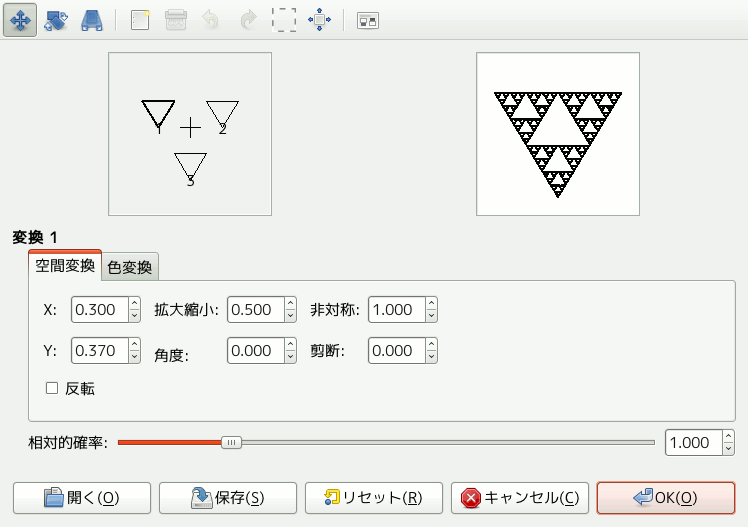Open the Render Options icon
The width and height of the screenshot is (748, 527).
pyautogui.click(x=367, y=20)
